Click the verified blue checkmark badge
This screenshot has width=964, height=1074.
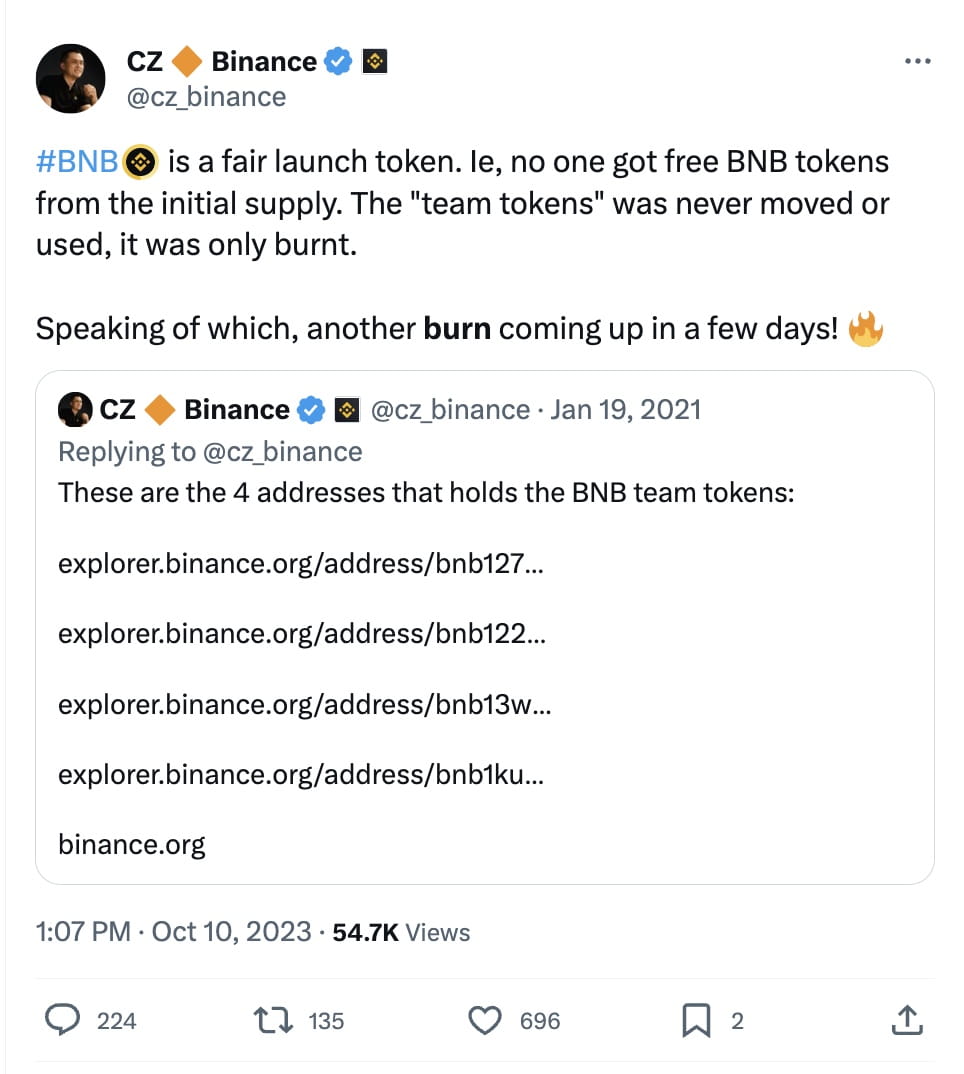[337, 61]
